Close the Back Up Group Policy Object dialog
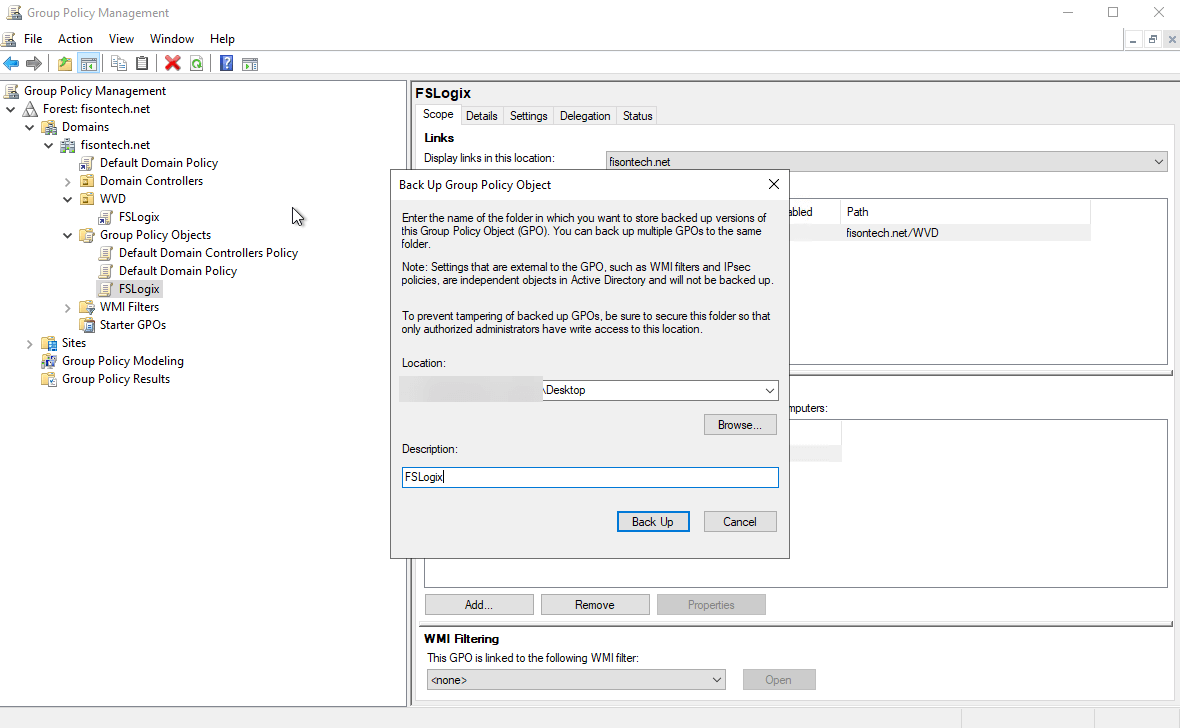This screenshot has width=1180, height=728. (774, 184)
